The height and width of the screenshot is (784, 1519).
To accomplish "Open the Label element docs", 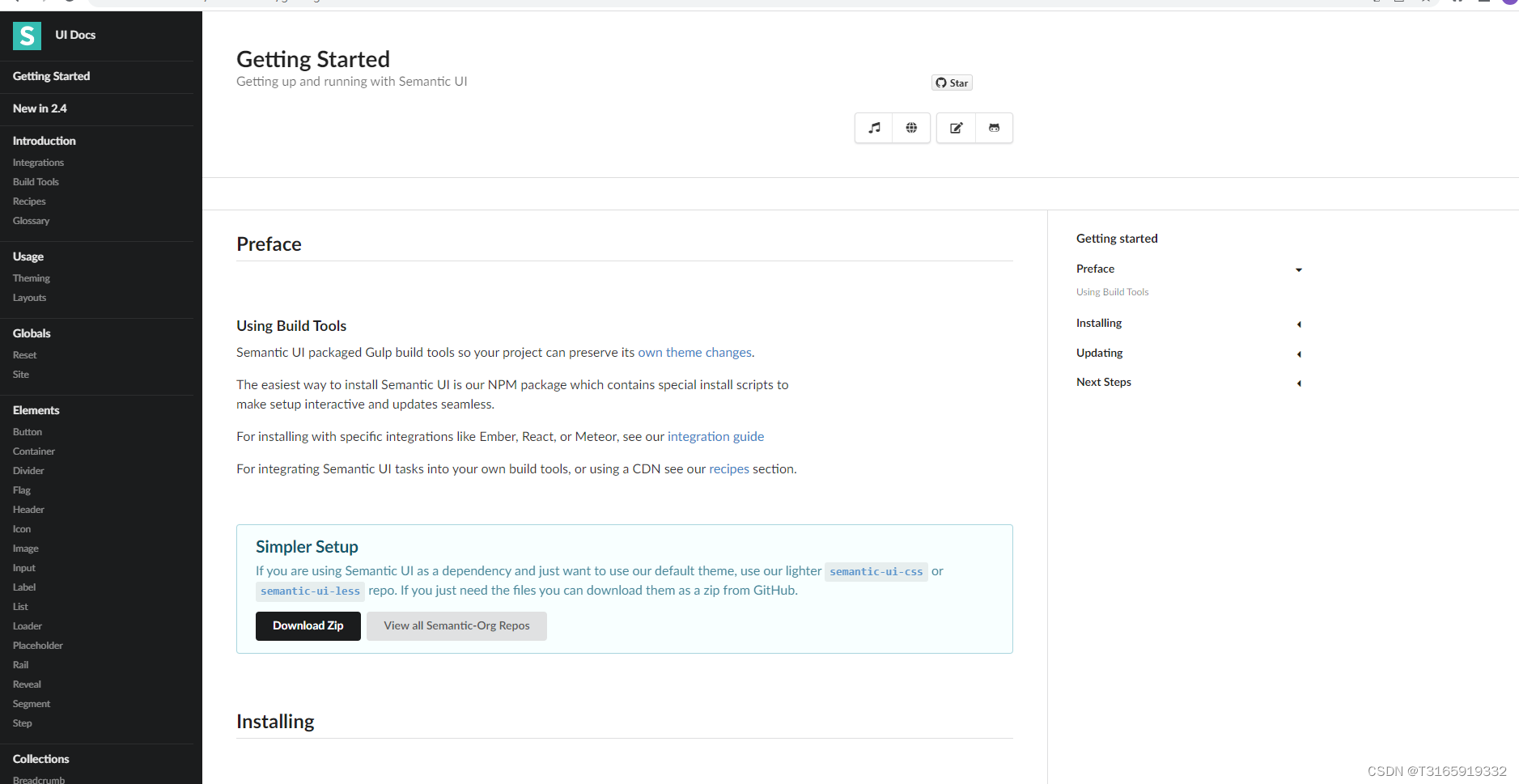I will pos(24,587).
